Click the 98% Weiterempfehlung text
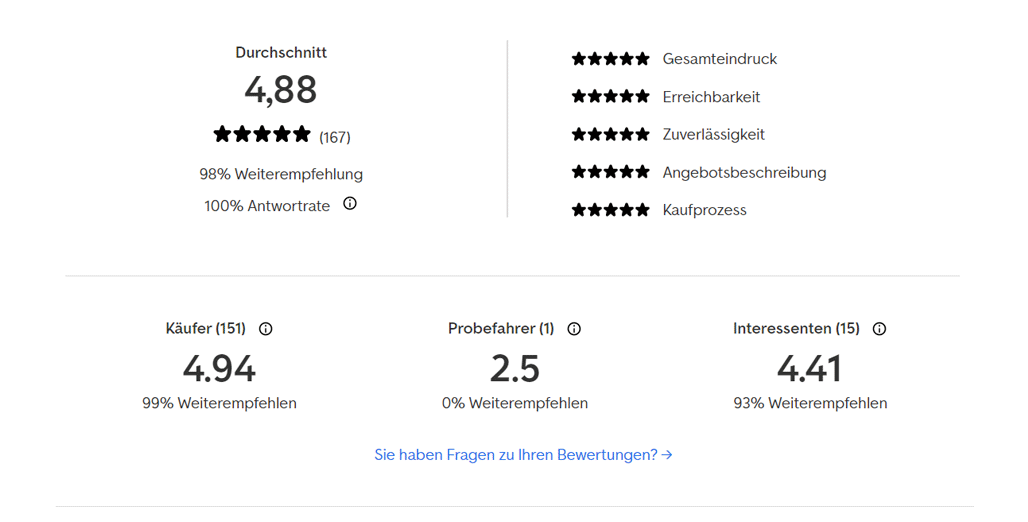This screenshot has height=522, width=1028. [x=281, y=174]
